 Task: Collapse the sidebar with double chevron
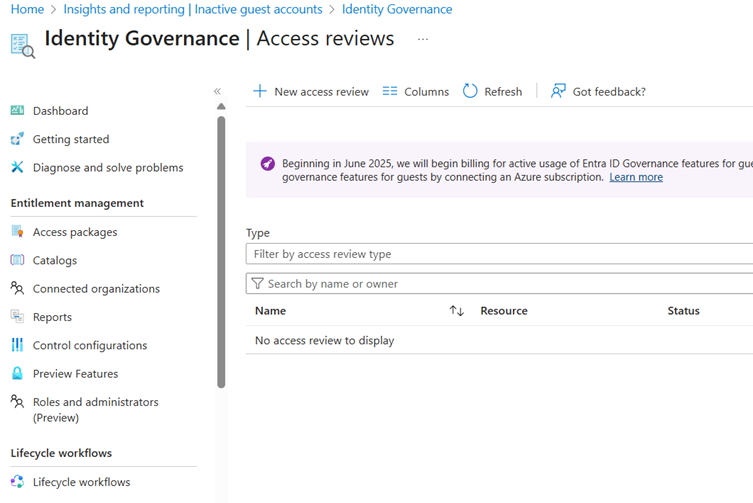[217, 91]
